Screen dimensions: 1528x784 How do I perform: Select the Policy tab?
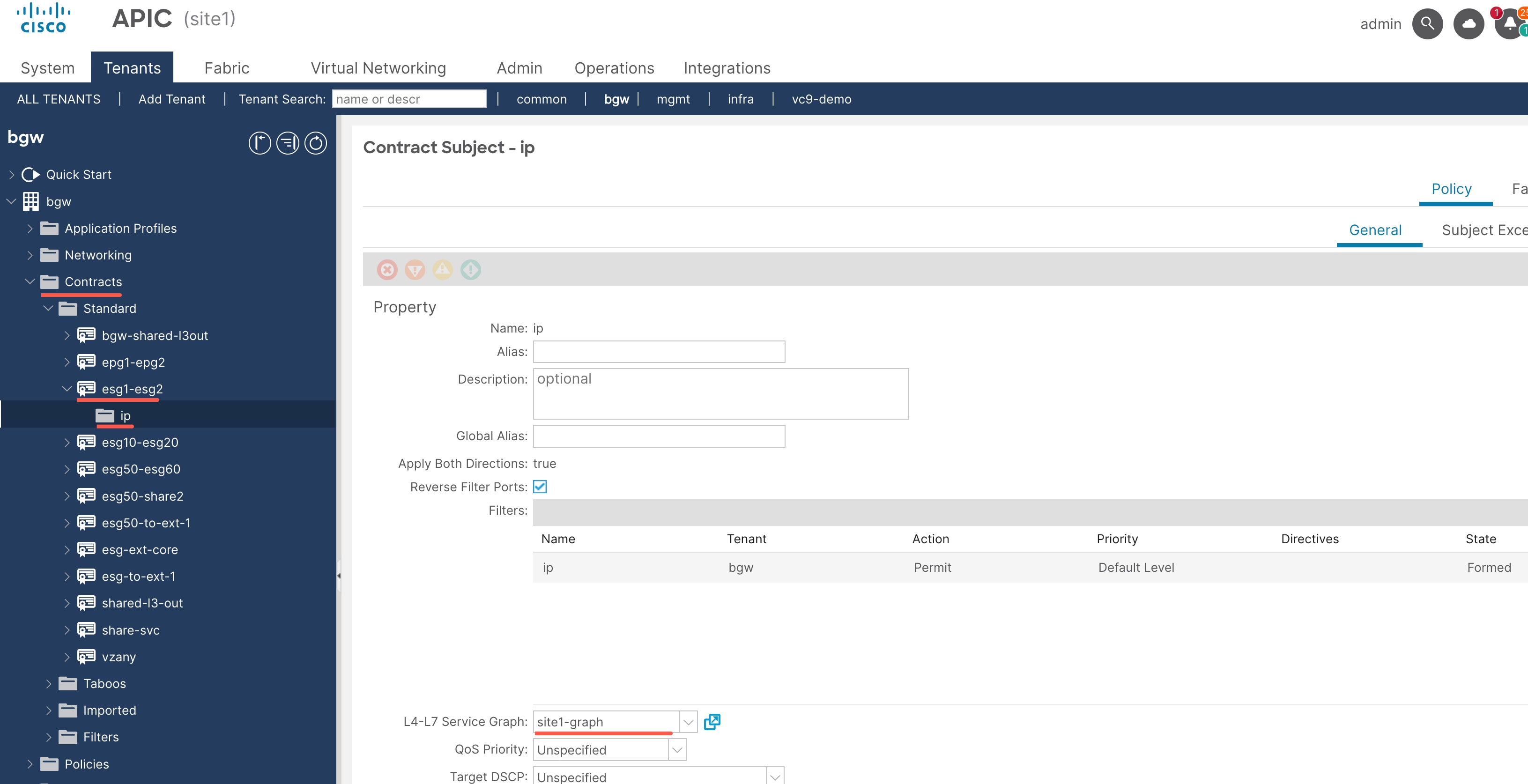tap(1452, 189)
